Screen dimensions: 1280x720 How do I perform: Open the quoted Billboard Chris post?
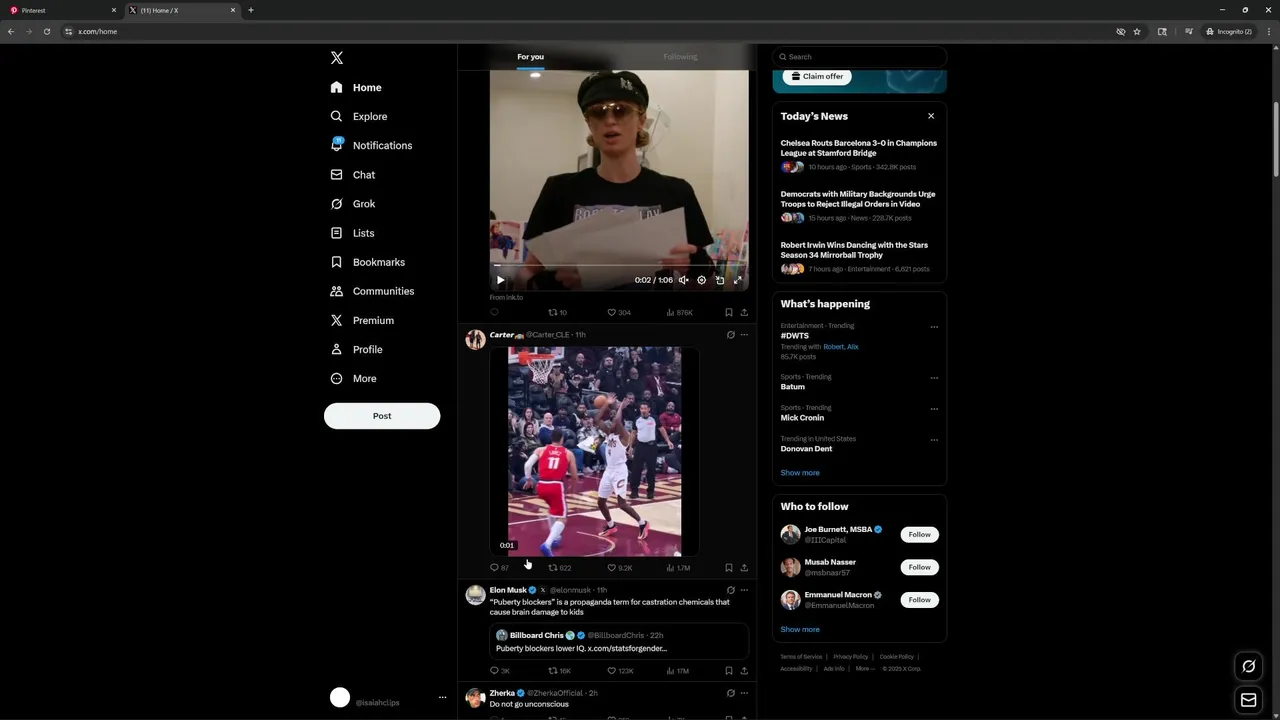coord(619,641)
